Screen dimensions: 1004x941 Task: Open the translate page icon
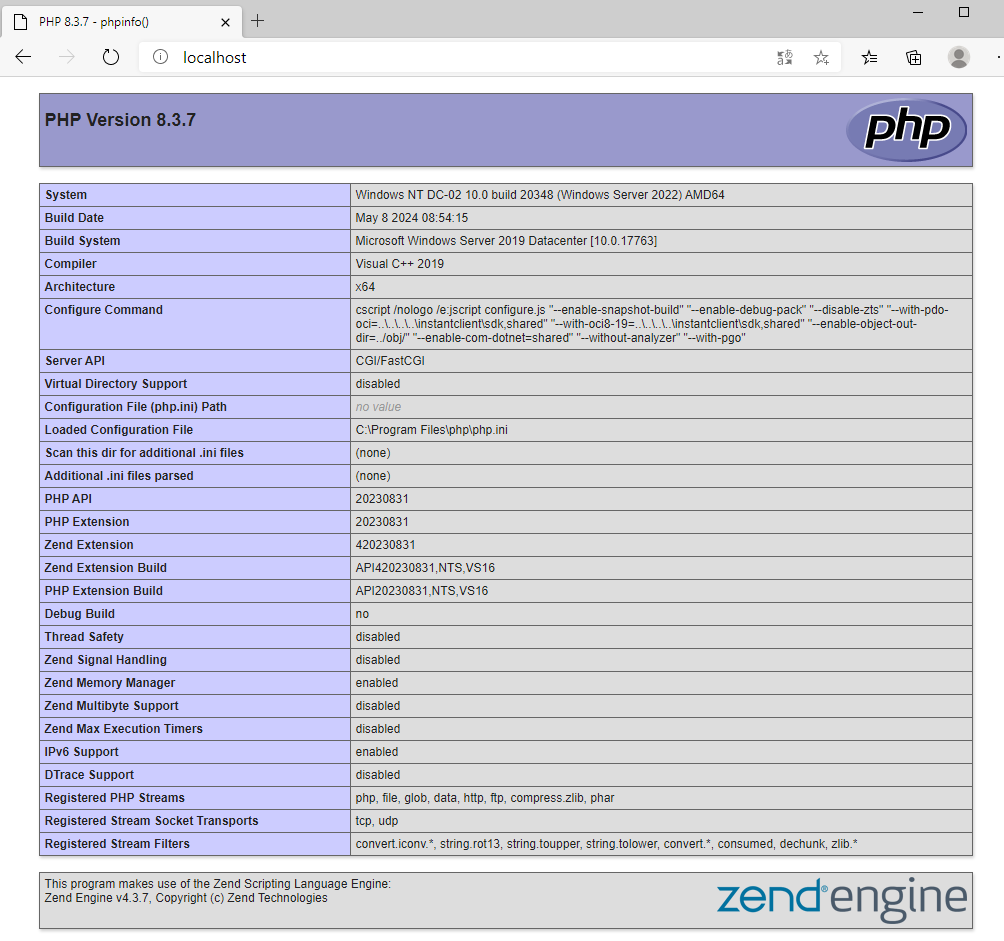tap(784, 58)
